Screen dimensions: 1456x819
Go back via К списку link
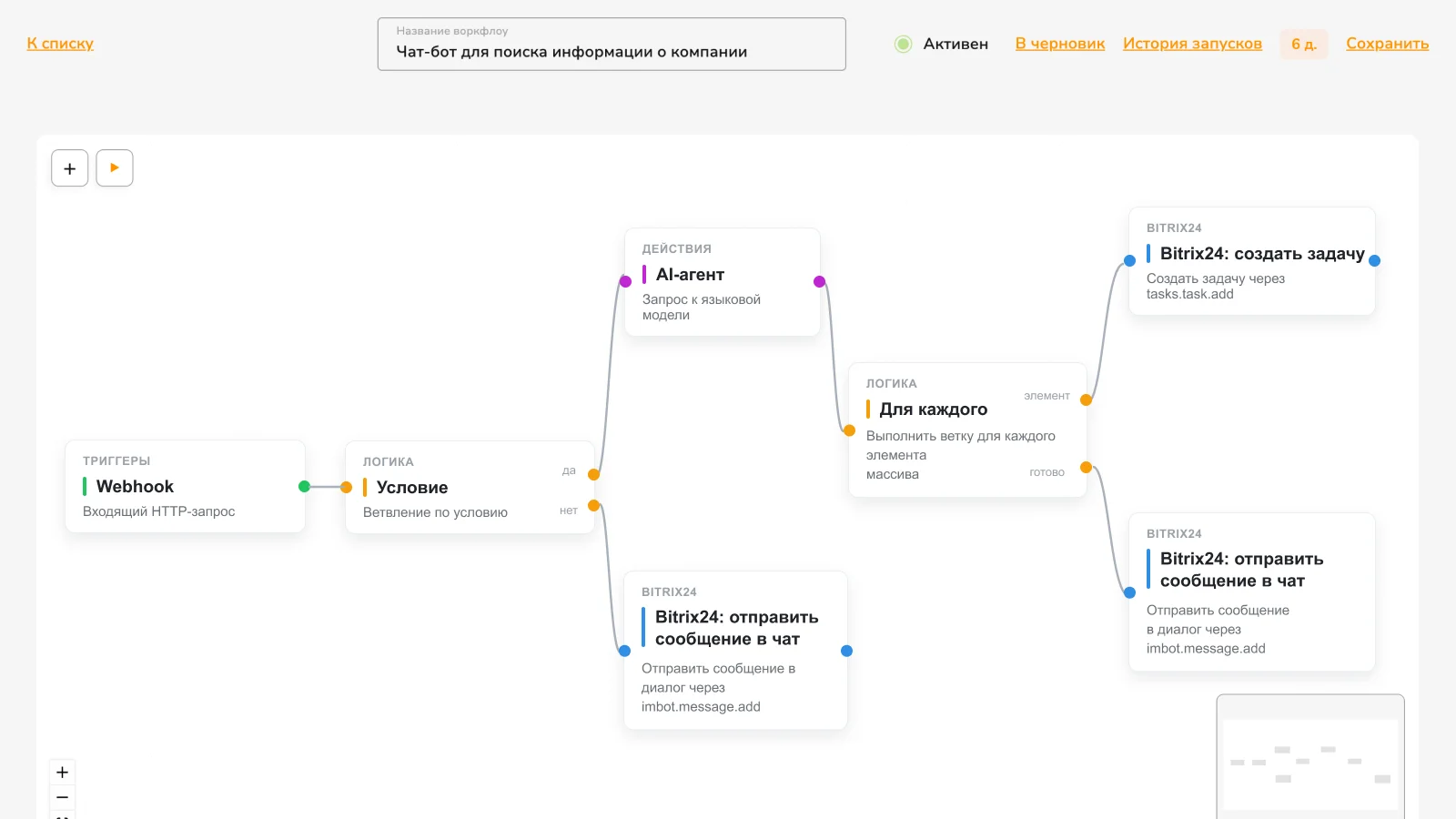[60, 44]
